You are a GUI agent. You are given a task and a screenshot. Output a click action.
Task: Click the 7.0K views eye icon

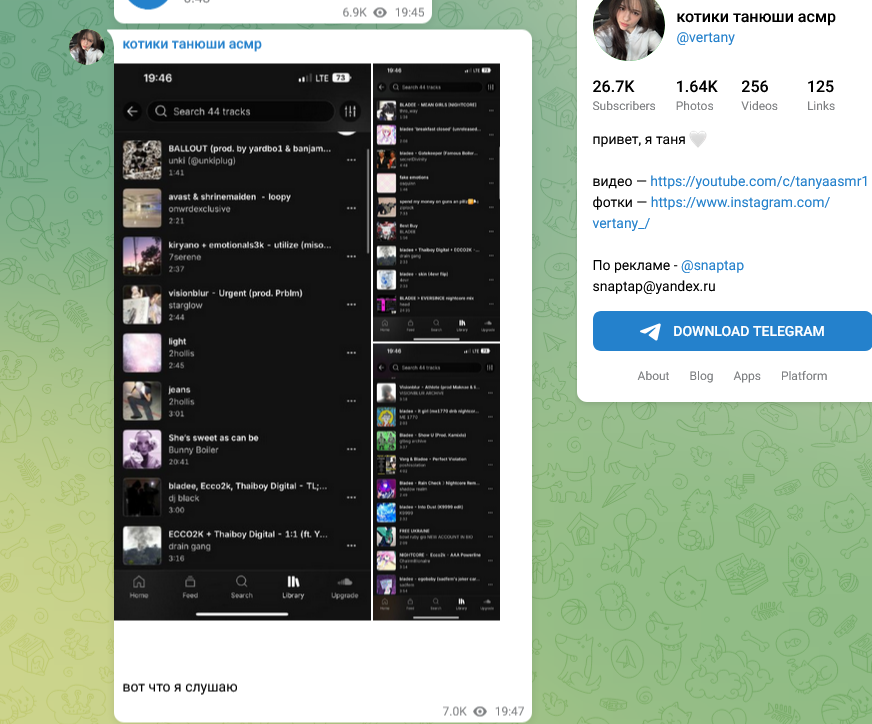[x=480, y=711]
